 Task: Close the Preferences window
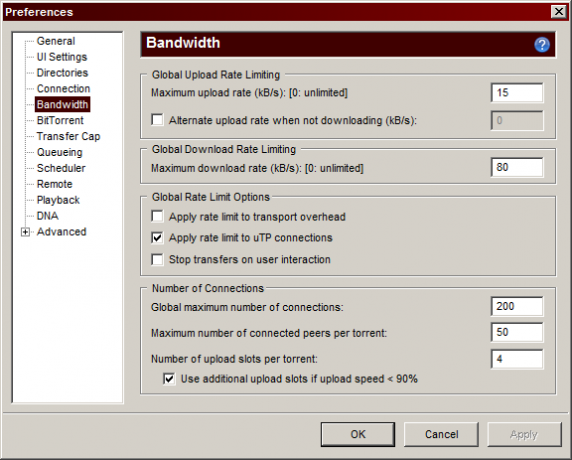click(x=559, y=12)
